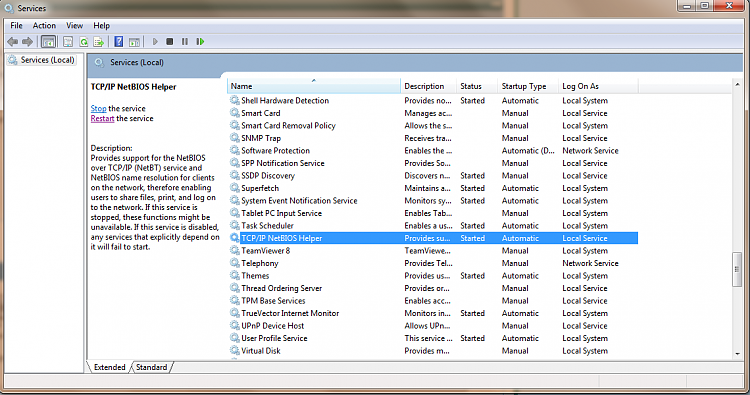Click the gear icon beside SNMP Trap
This screenshot has height=395, width=750.
234,138
